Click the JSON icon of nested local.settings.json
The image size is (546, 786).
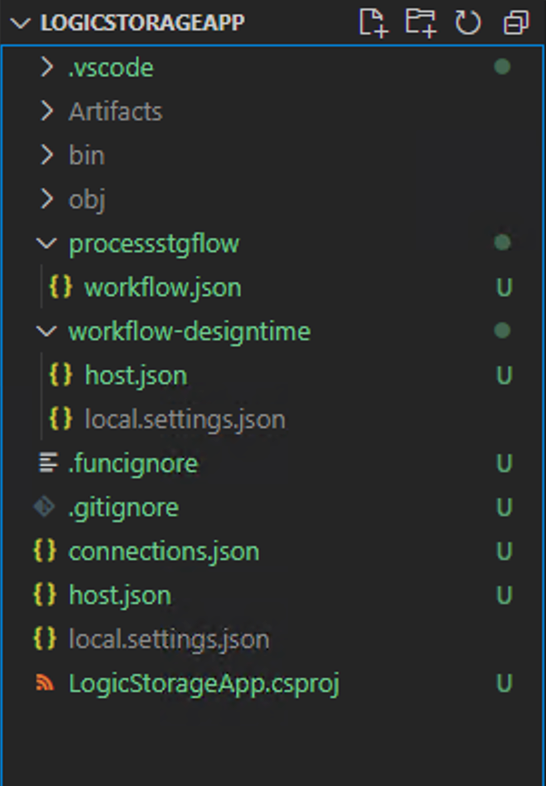[x=61, y=419]
